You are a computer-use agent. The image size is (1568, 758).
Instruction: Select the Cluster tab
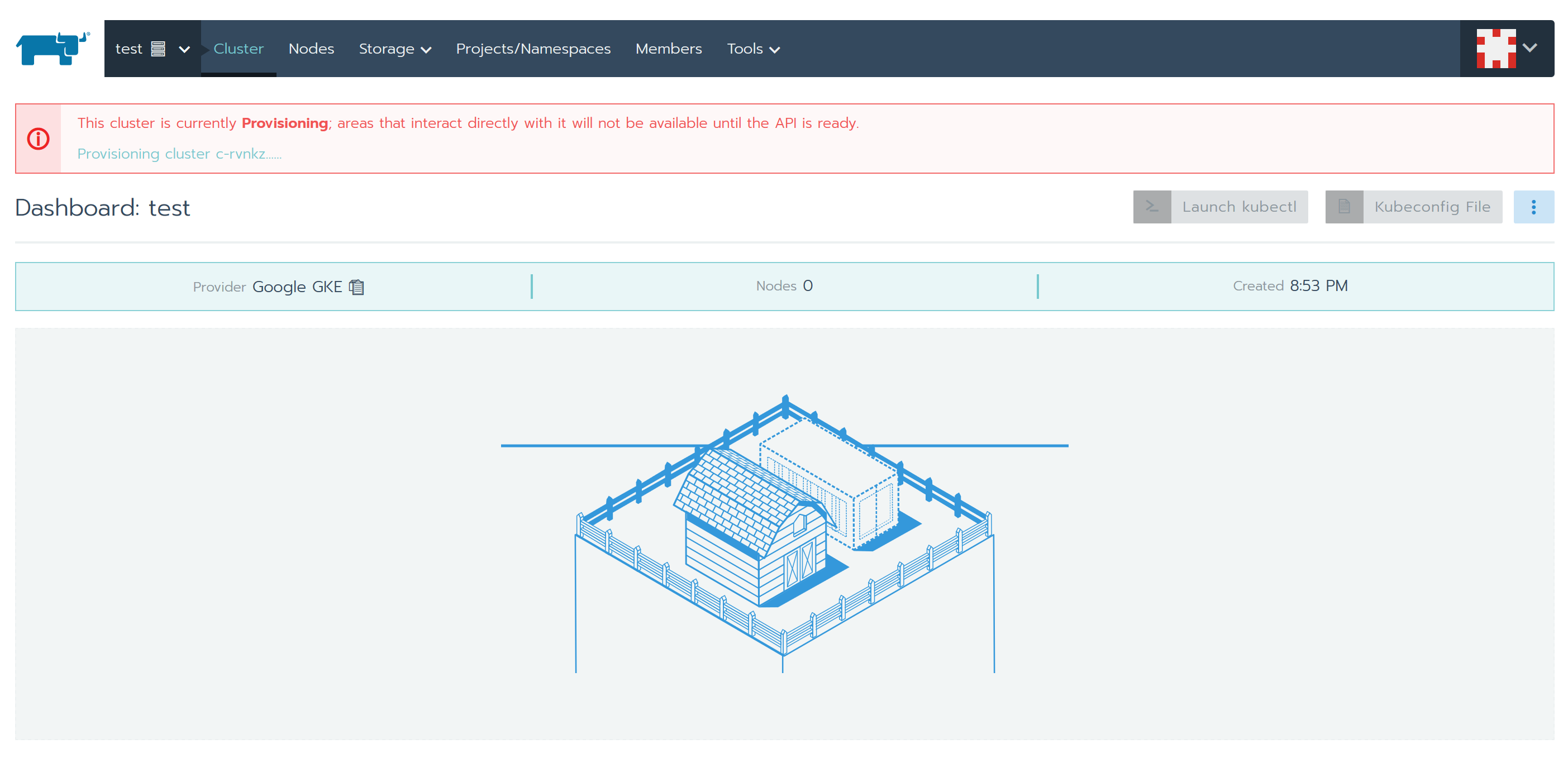point(238,49)
